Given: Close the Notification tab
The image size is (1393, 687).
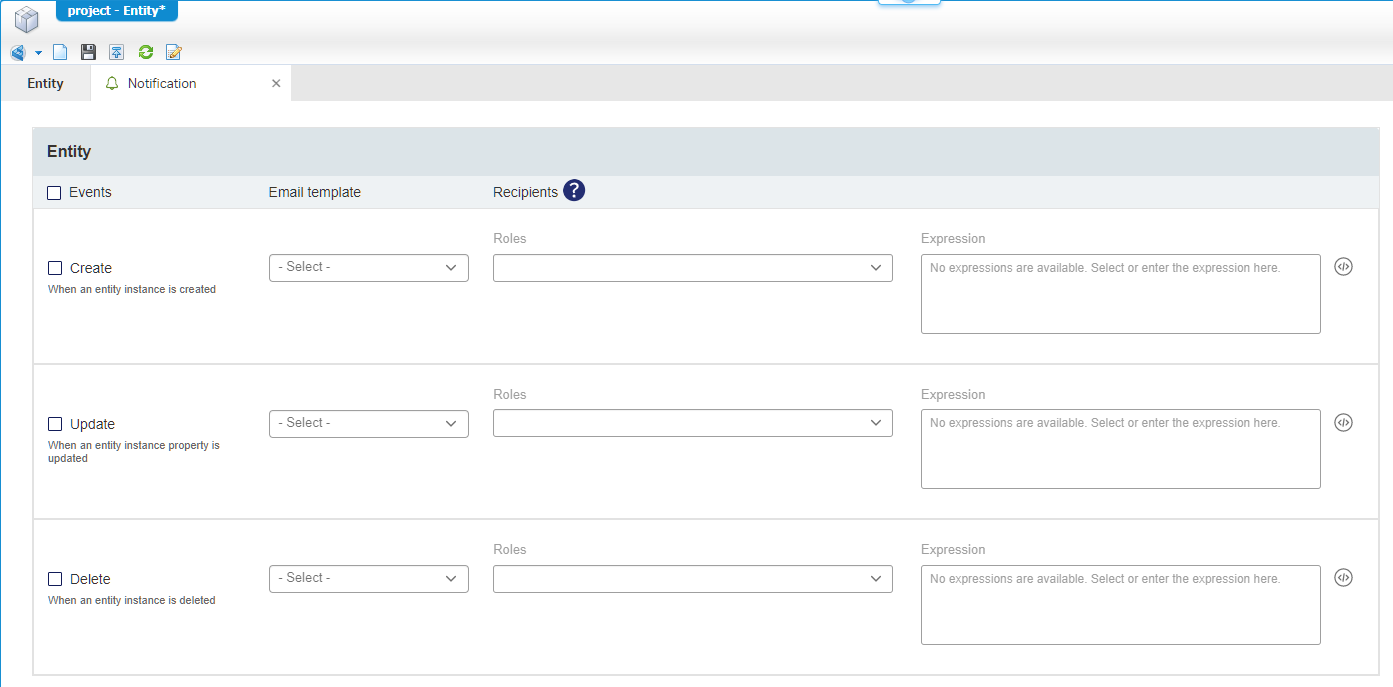Looking at the screenshot, I should (x=276, y=84).
